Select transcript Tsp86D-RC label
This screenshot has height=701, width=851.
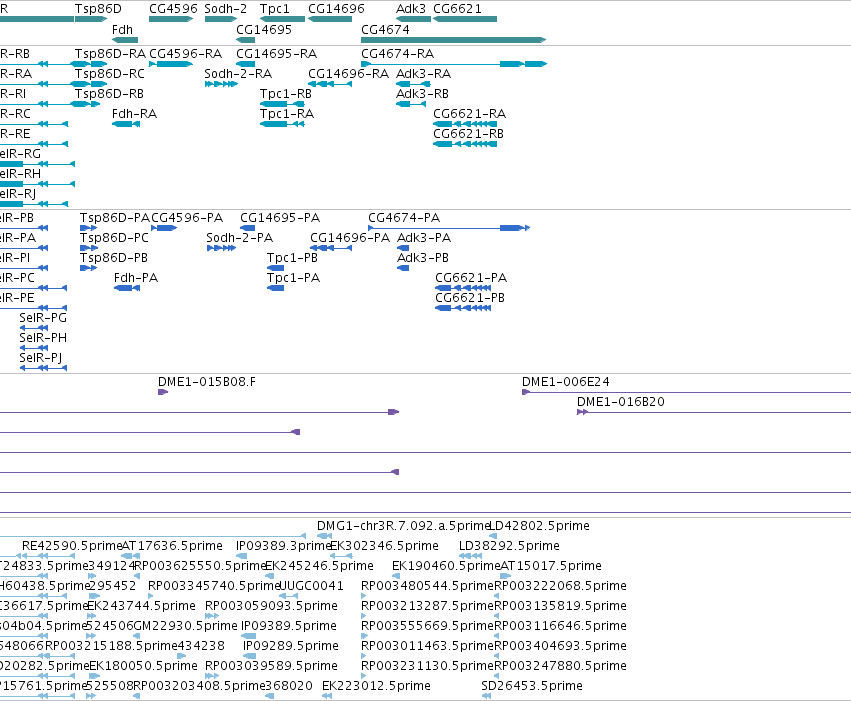(110, 74)
